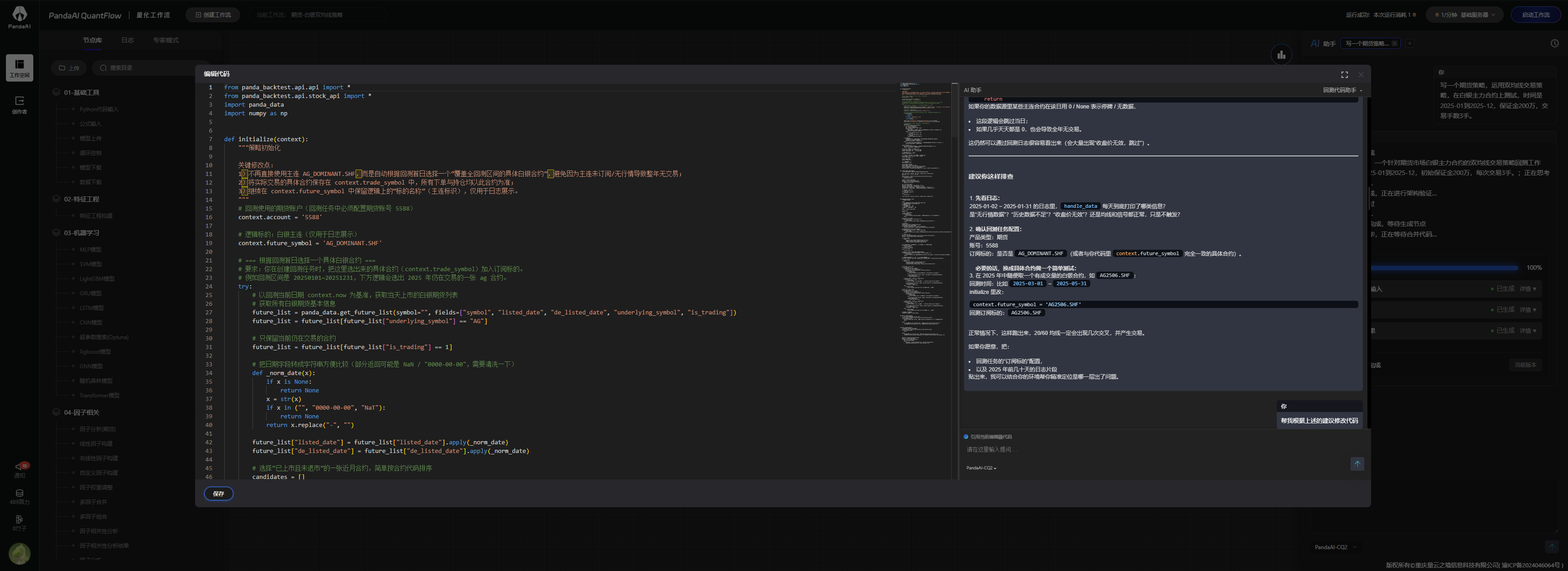Image resolution: width=1568 pixels, height=571 pixels.
Task: Click the generation progress bar at 100%
Action: (1444, 268)
